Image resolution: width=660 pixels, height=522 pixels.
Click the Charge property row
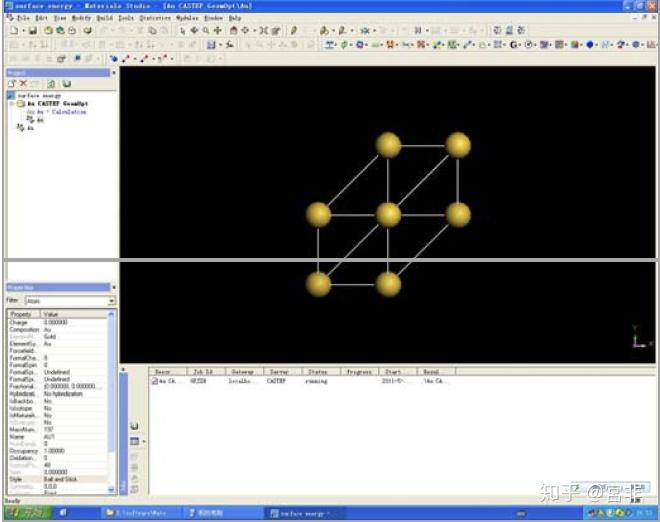[x=58, y=322]
